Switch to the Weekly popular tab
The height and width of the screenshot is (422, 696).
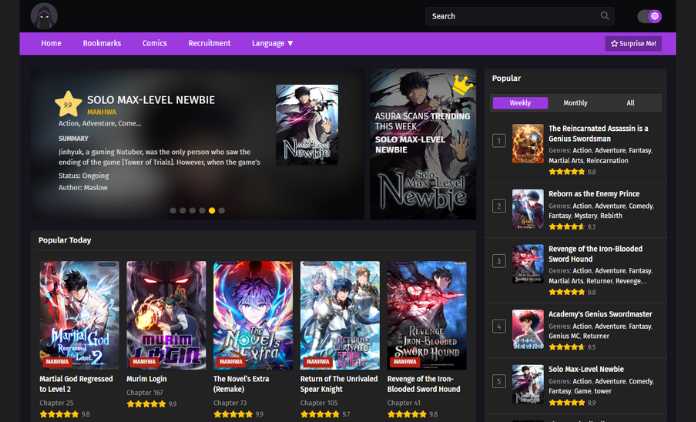tap(520, 103)
